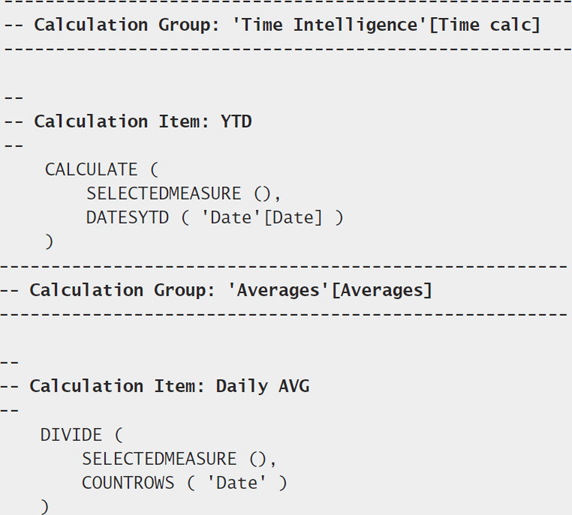
Task: Click the closing parenthesis of the CALCULATE block
Action: click(49, 242)
